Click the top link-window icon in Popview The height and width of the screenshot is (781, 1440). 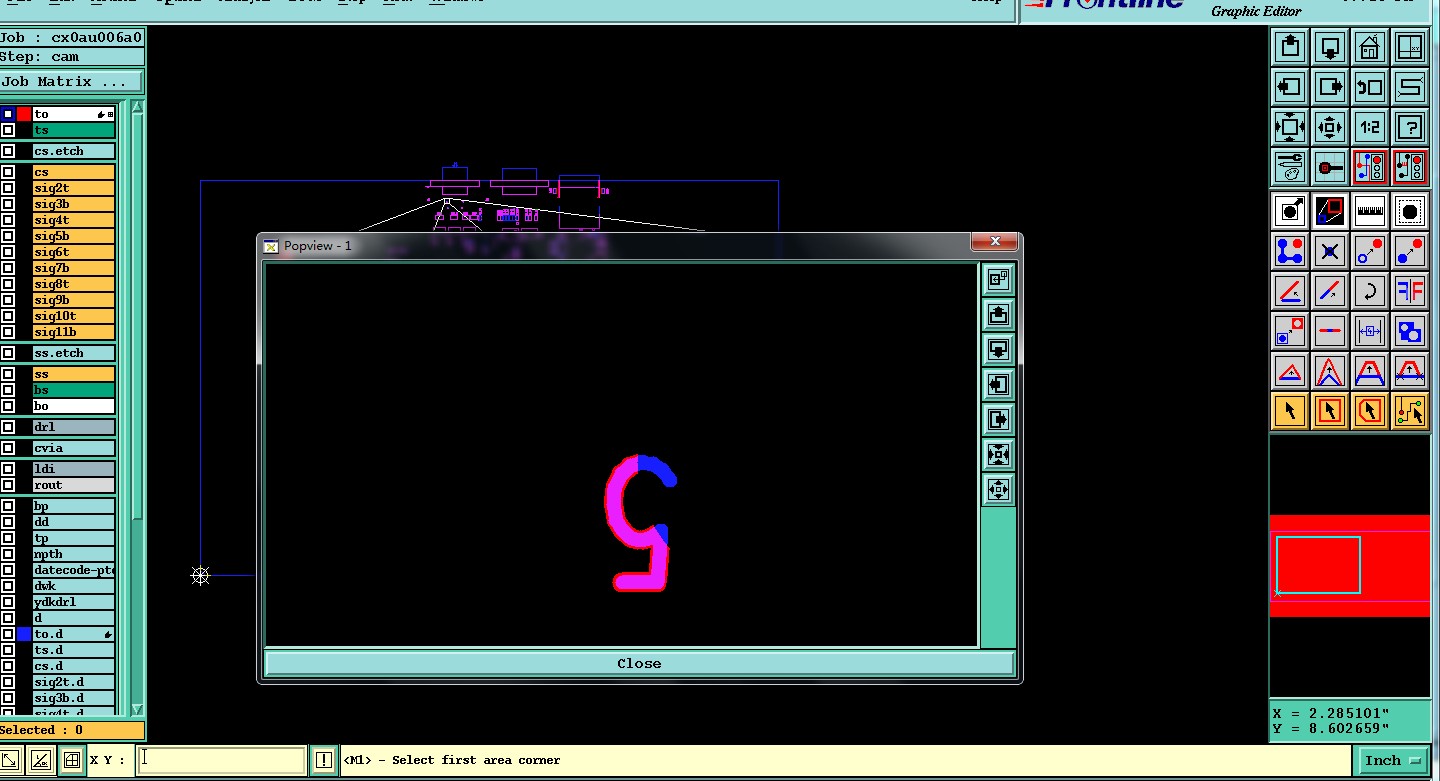coord(998,280)
